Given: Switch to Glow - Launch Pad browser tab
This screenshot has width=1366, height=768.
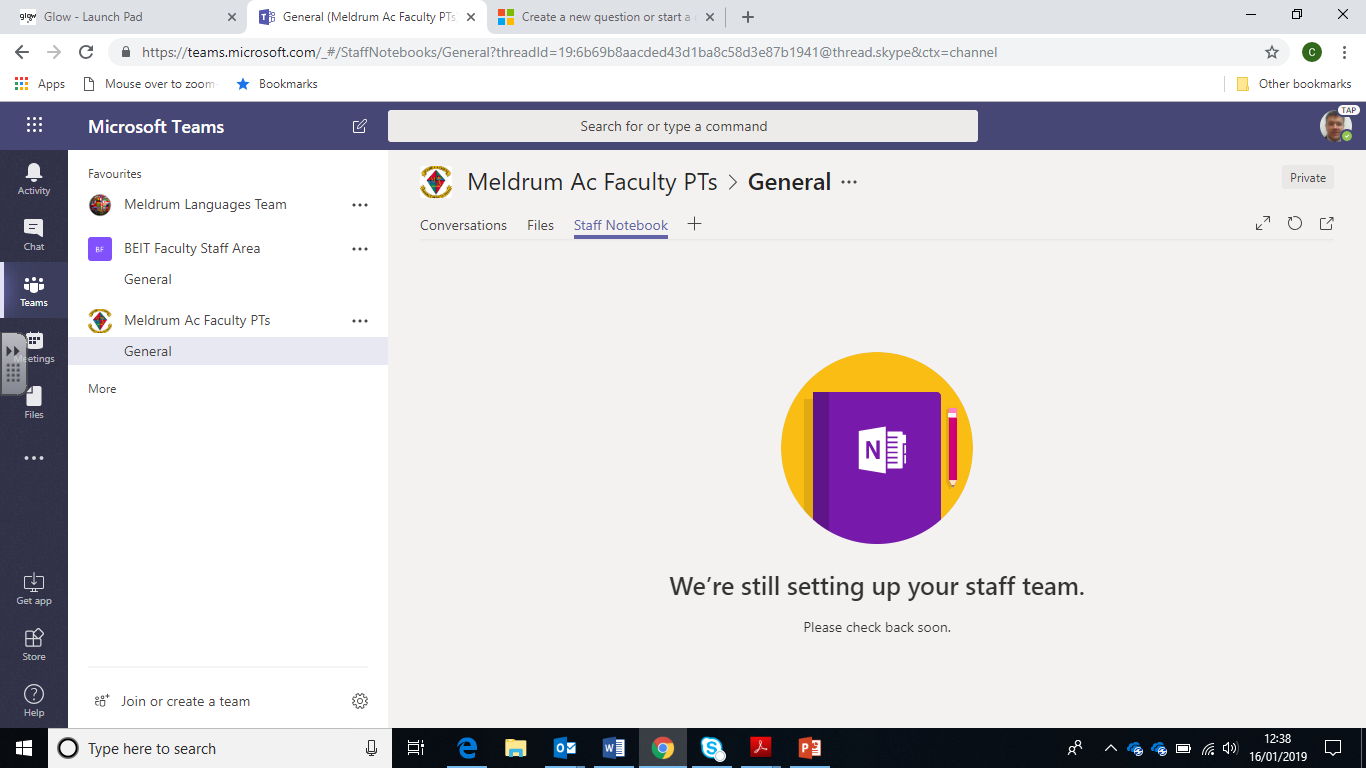Looking at the screenshot, I should [x=128, y=17].
